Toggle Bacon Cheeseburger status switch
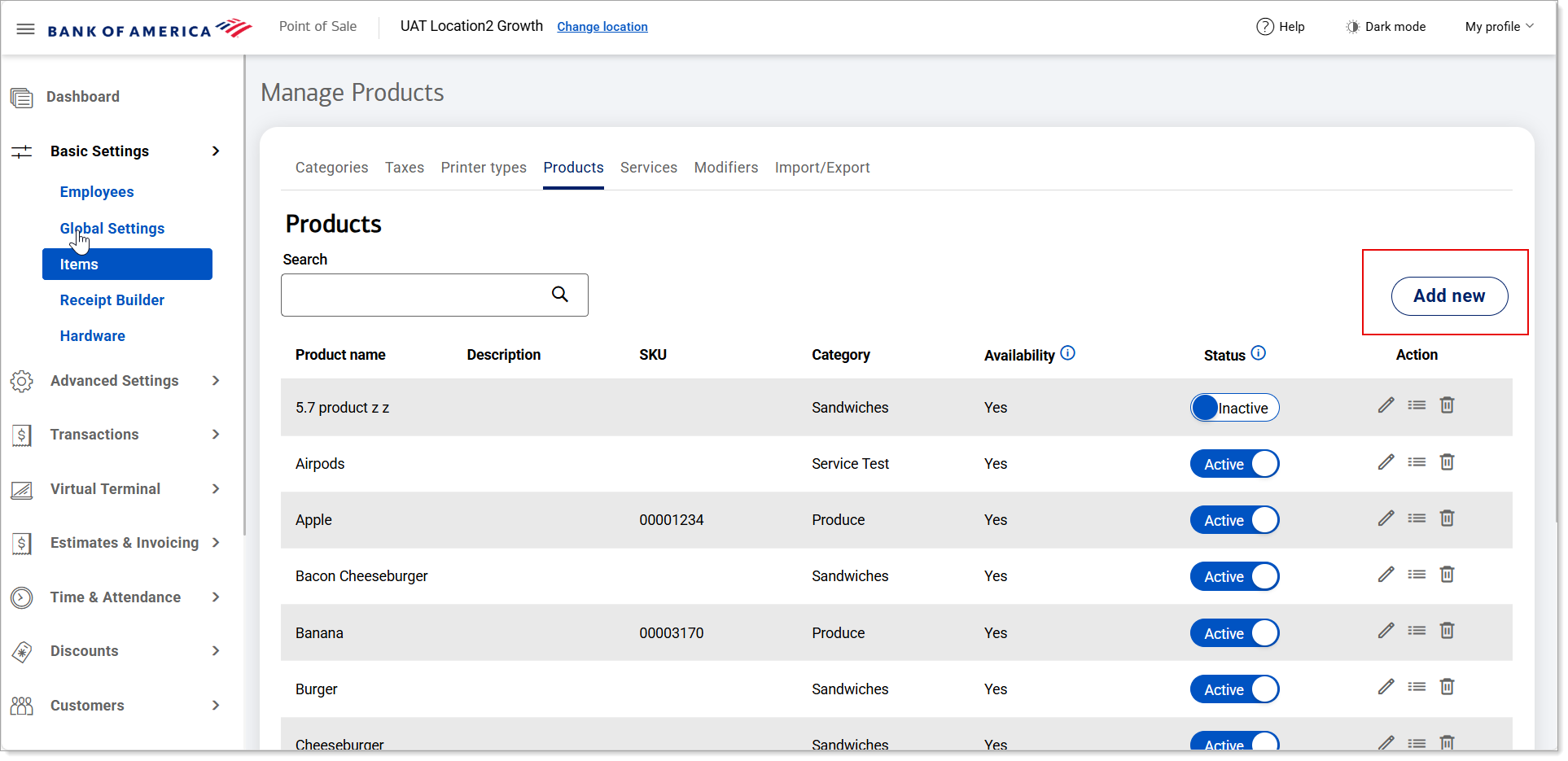Image resolution: width=1568 pixels, height=761 pixels. pos(1234,576)
